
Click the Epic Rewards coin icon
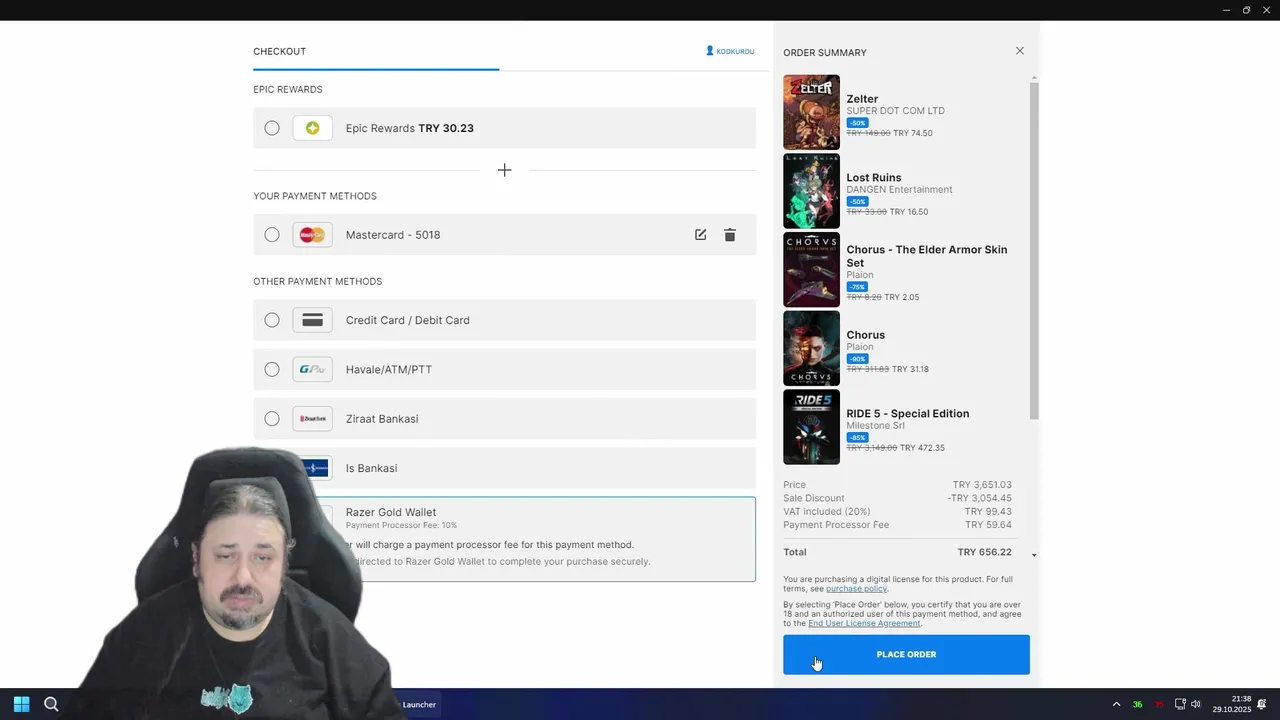tap(312, 128)
